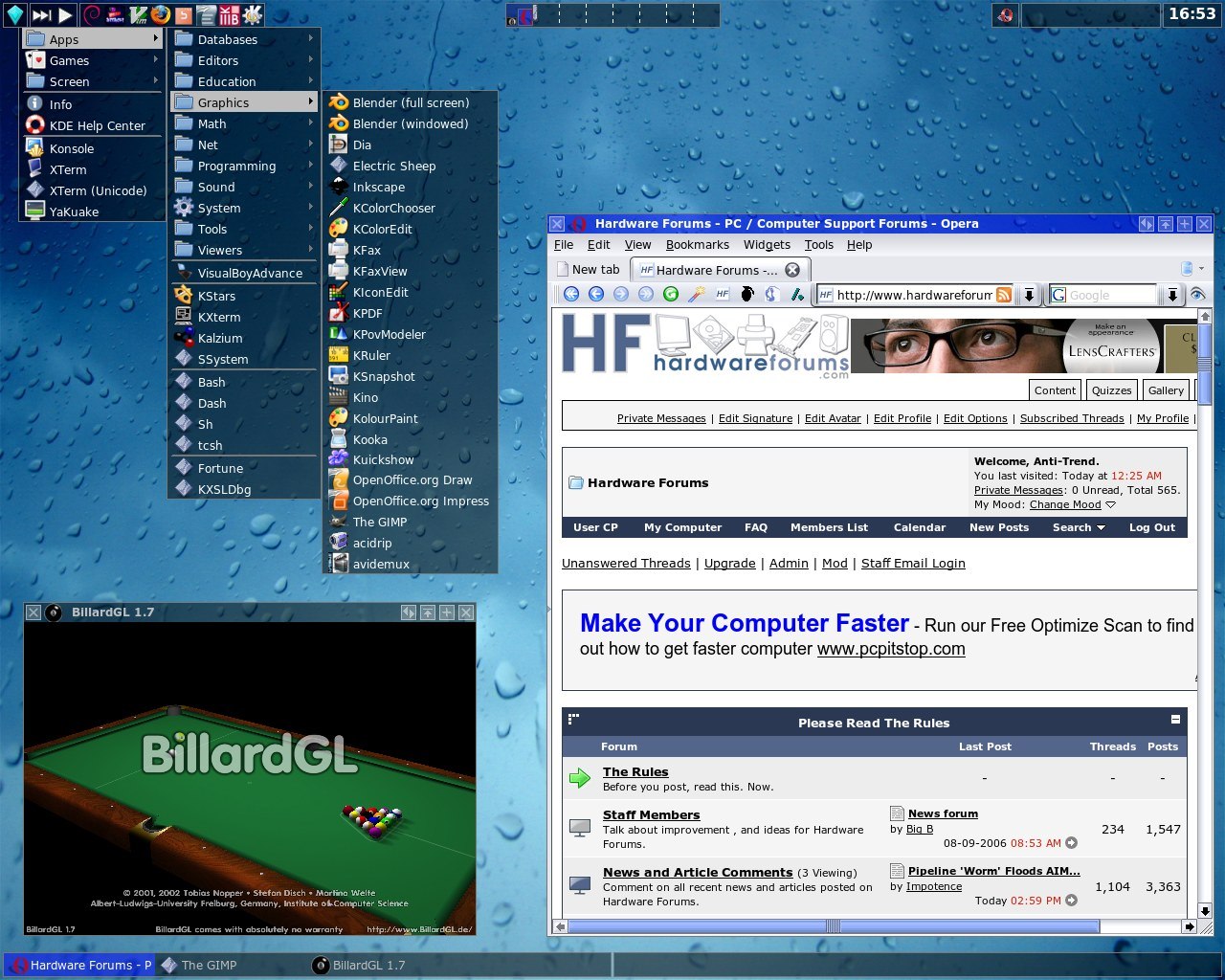The image size is (1225, 980).
Task: Open Konsole from the main menu
Action: pyautogui.click(x=93, y=148)
